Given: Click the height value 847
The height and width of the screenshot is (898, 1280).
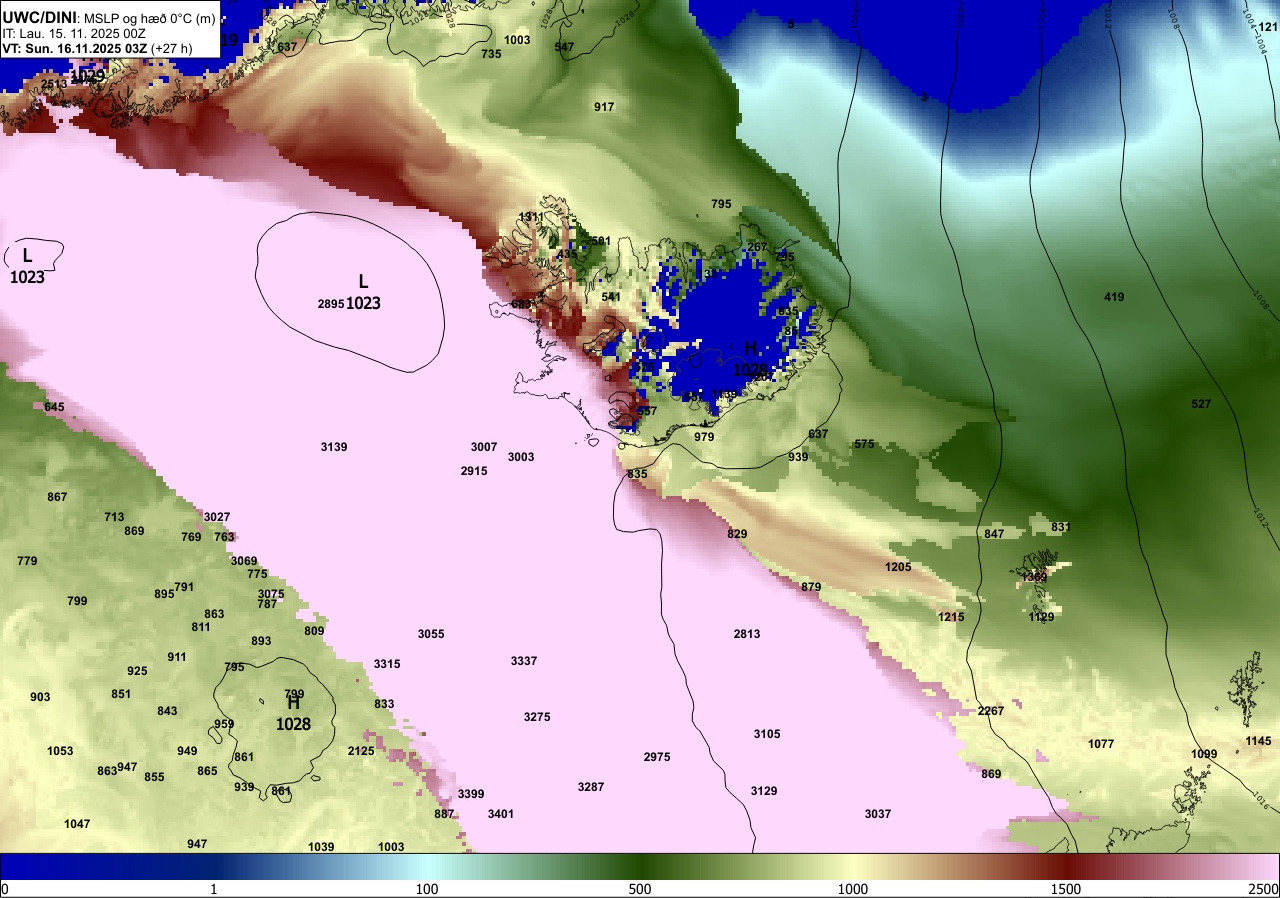Looking at the screenshot, I should click(x=994, y=534).
